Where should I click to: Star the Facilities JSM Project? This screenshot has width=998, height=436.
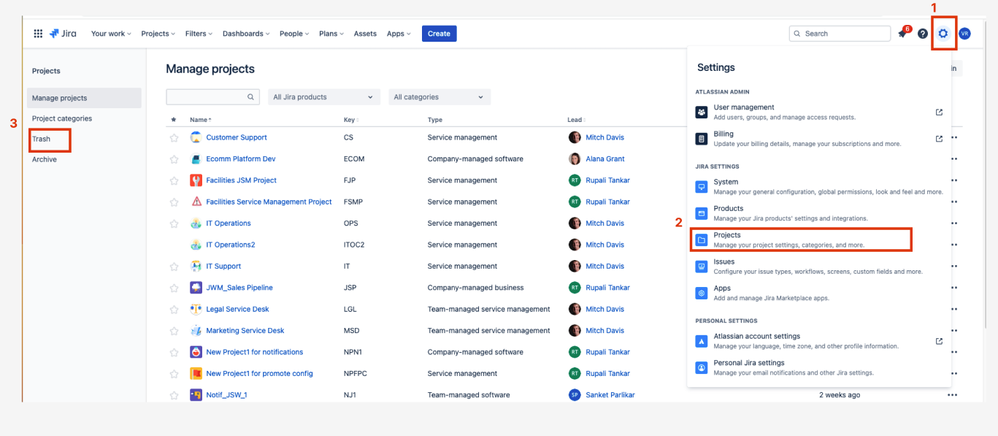[174, 181]
